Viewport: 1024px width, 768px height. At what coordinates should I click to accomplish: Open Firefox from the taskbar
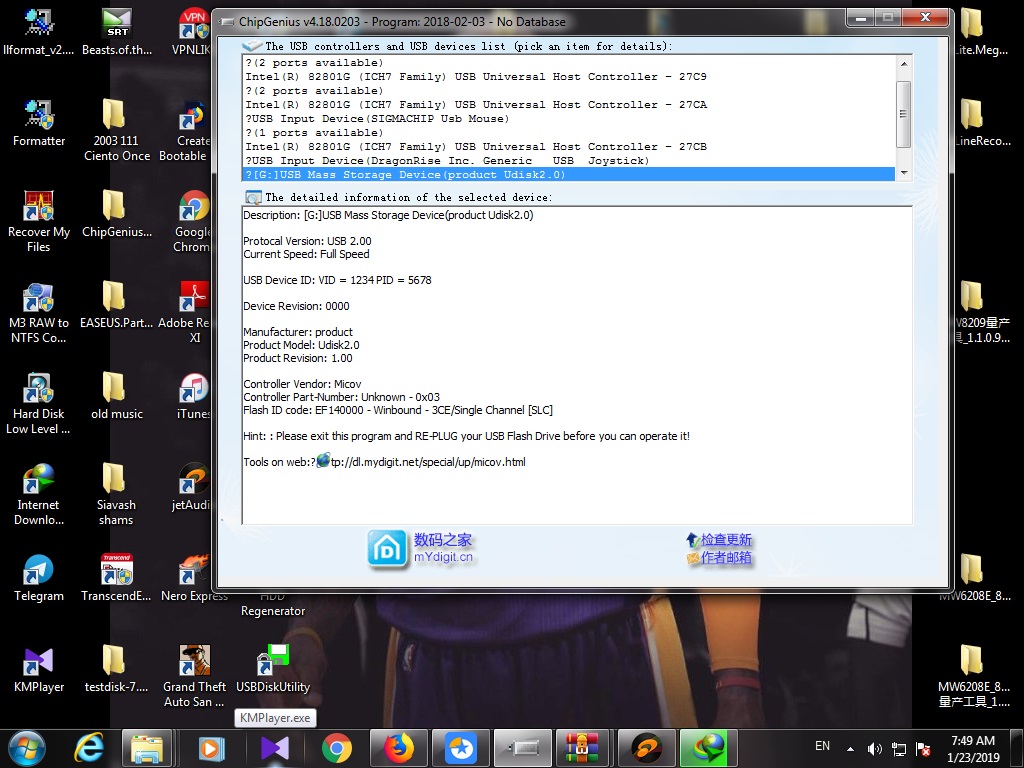tap(398, 748)
